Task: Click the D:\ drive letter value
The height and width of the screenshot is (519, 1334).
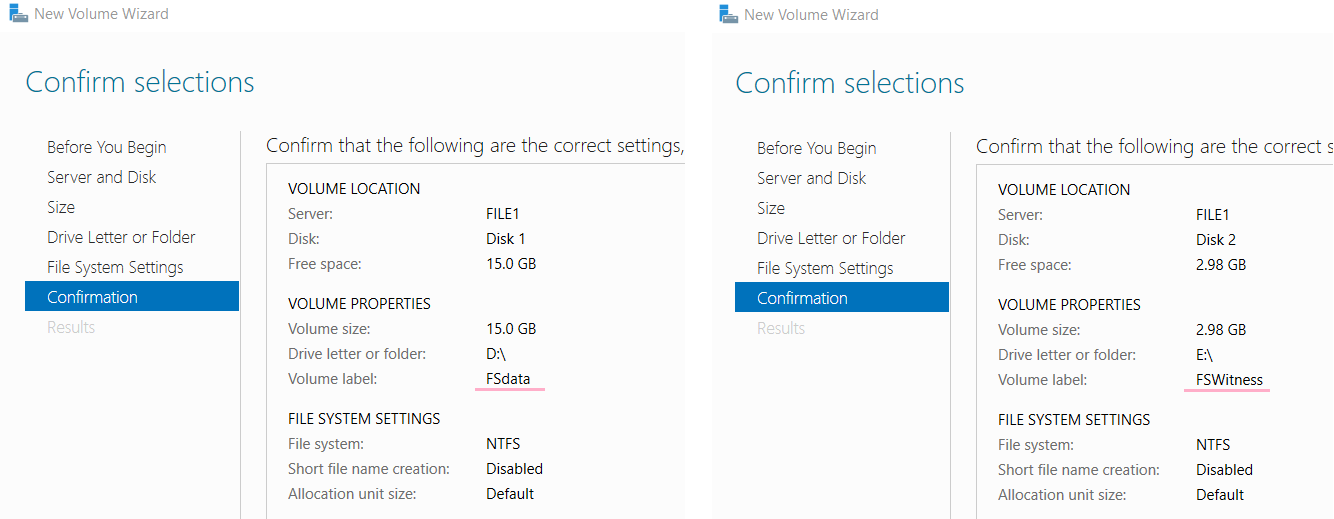Action: click(x=497, y=354)
